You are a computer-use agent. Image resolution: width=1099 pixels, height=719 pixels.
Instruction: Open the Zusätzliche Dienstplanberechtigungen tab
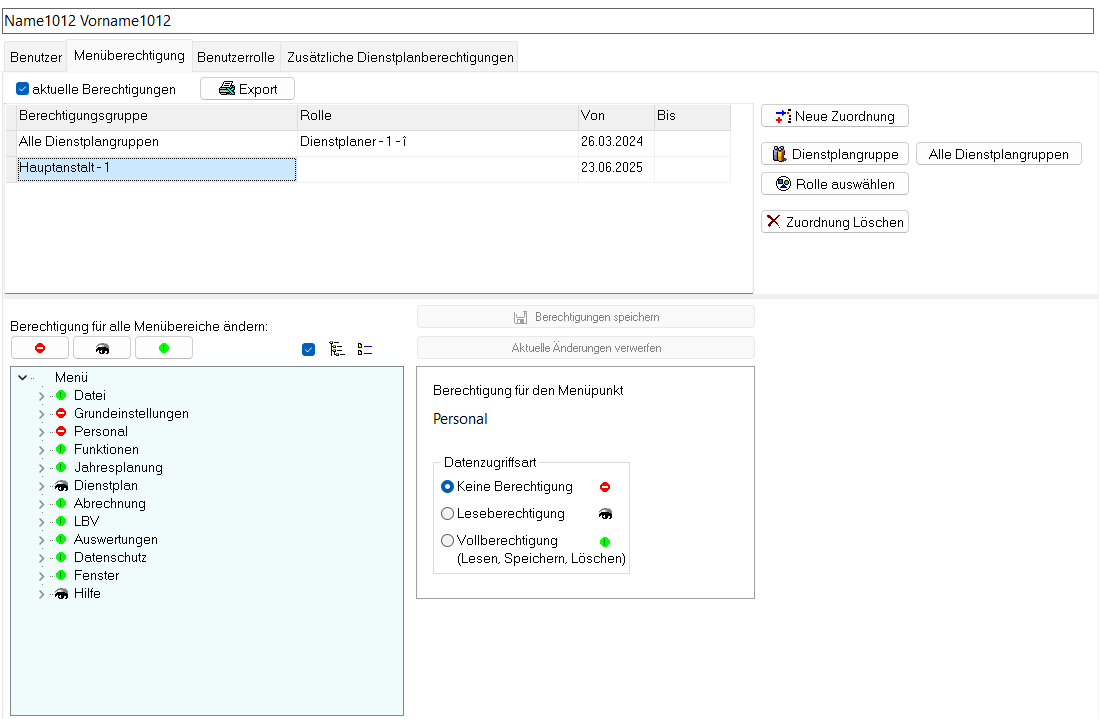coord(400,58)
